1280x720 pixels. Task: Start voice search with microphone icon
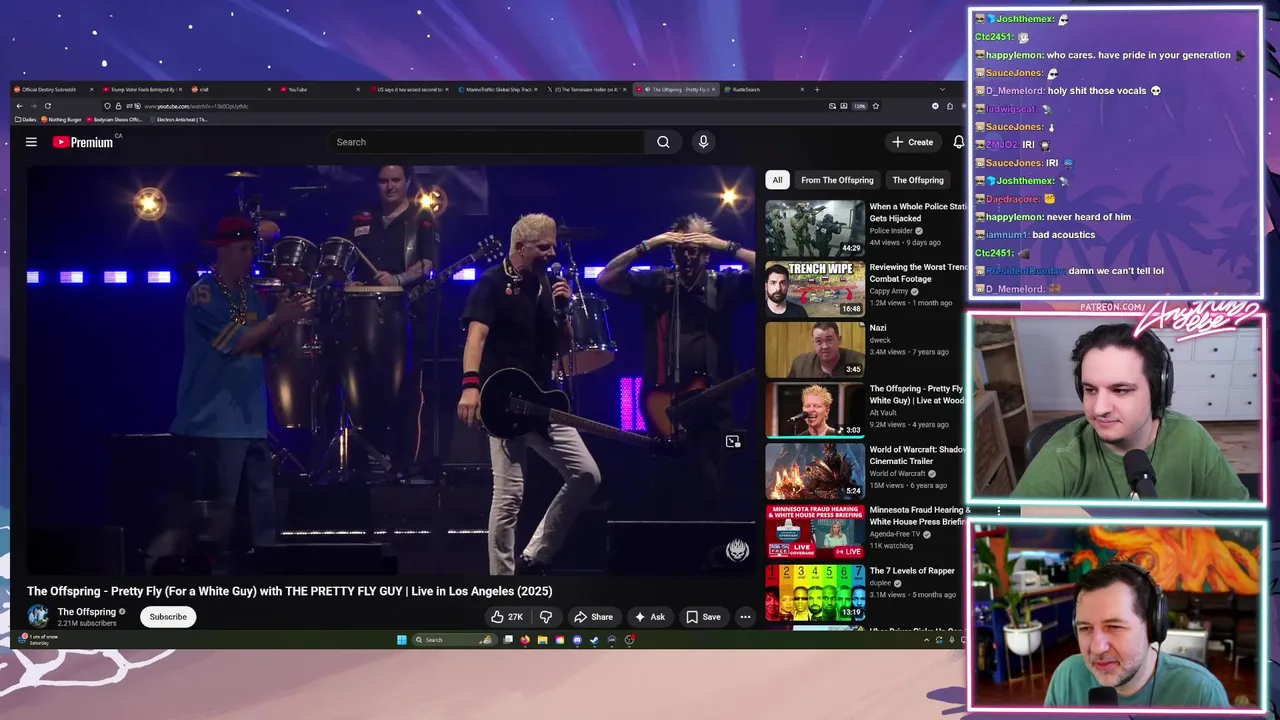click(703, 142)
